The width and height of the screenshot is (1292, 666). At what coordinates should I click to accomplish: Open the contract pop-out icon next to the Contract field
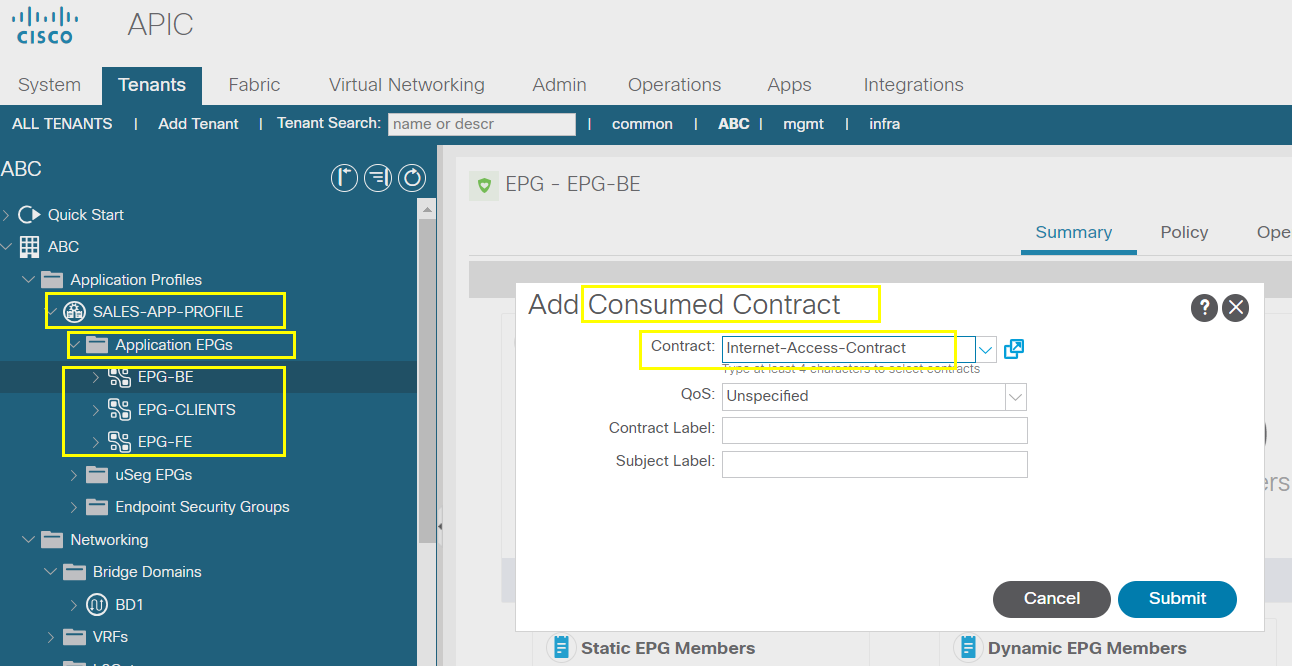1014,349
